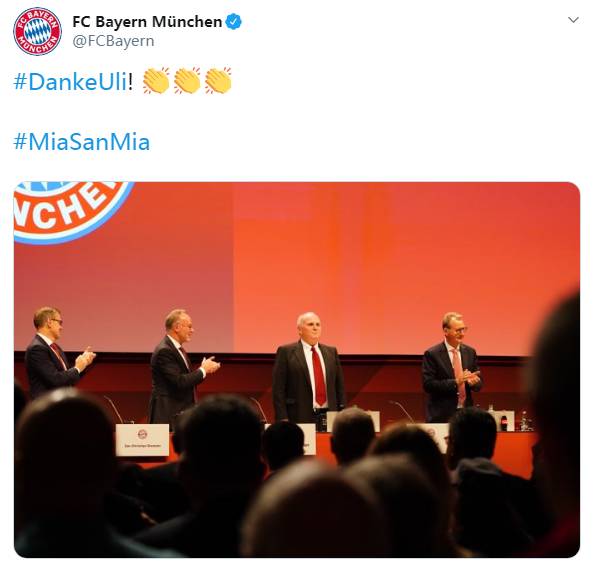The height and width of the screenshot is (569, 595).
Task: Click the middle clapping hands emoji
Action: 187,80
